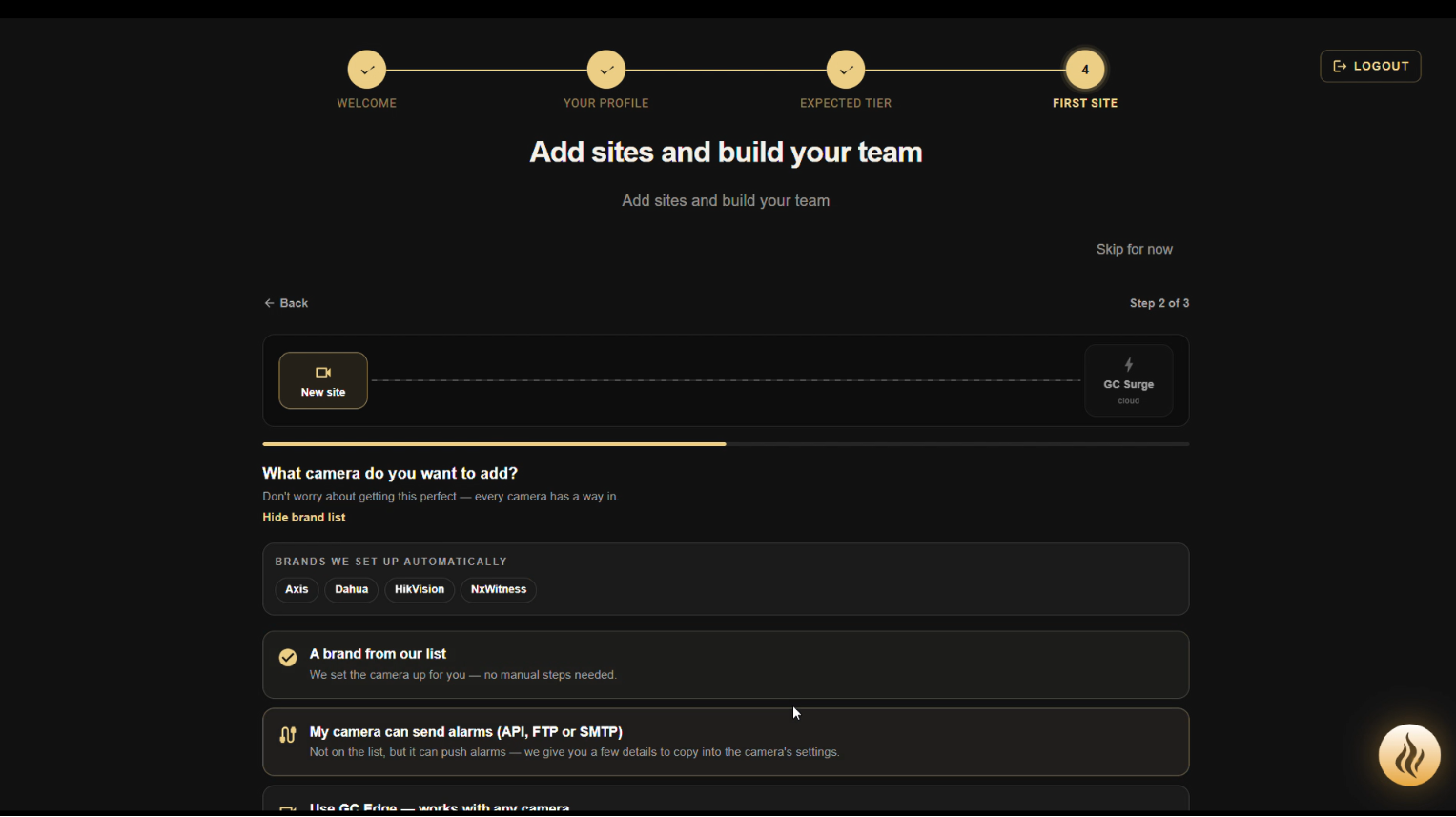Select 'My camera can send alarms' option
The height and width of the screenshot is (817, 1456).
point(726,742)
